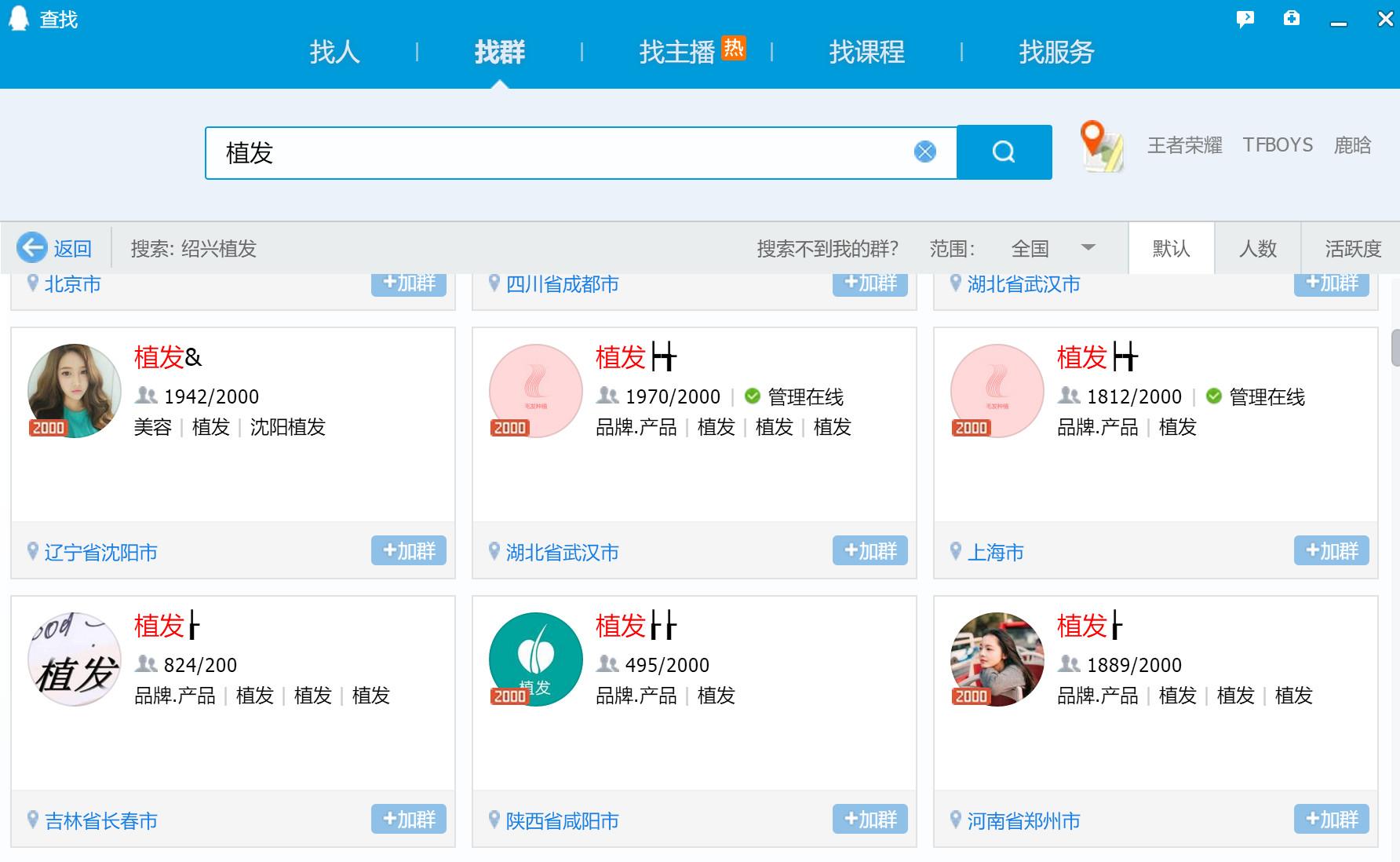Open the teal leaf 植发 group avatar
The height and width of the screenshot is (862, 1400).
tap(535, 659)
